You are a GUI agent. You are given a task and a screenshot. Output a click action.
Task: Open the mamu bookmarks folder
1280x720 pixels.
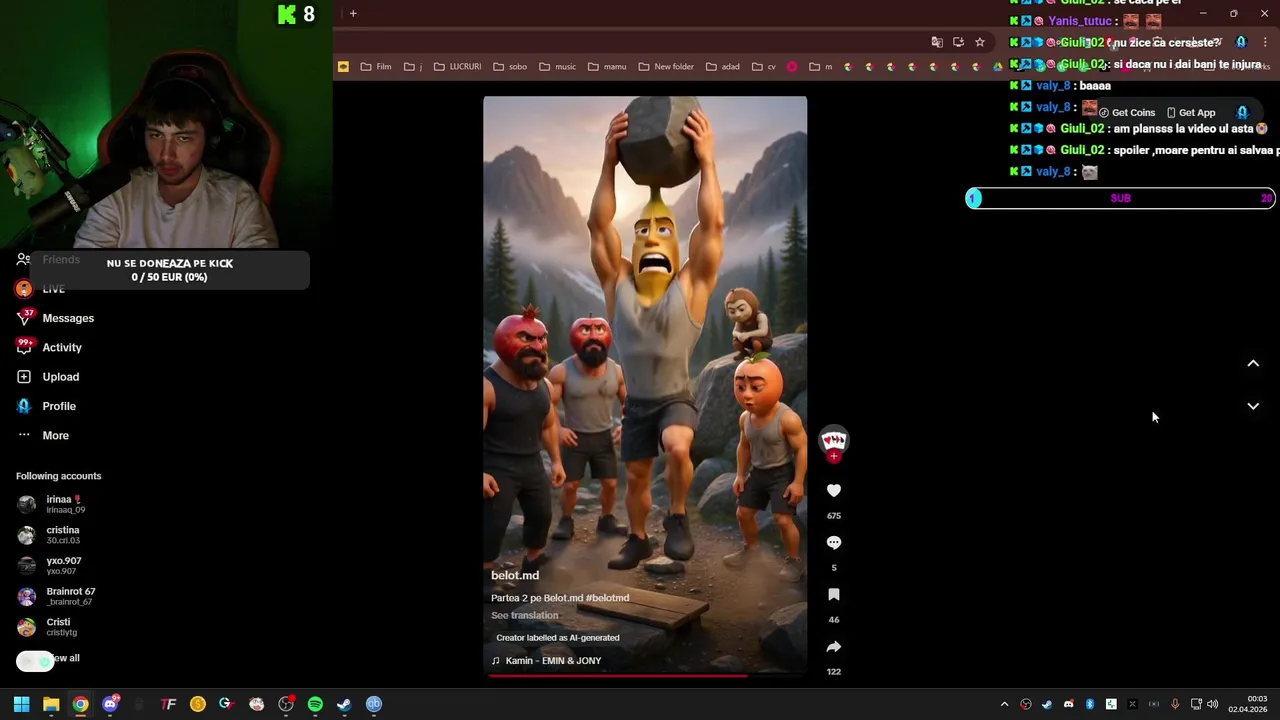tap(607, 67)
